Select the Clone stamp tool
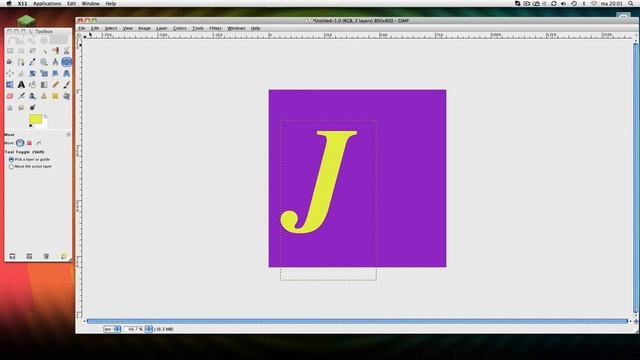Viewport: 640px width, 360px height. (x=44, y=96)
